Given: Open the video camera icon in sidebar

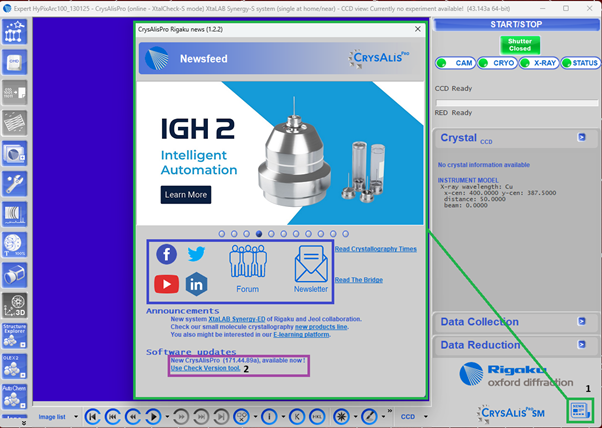Looking at the screenshot, I should click(15, 275).
